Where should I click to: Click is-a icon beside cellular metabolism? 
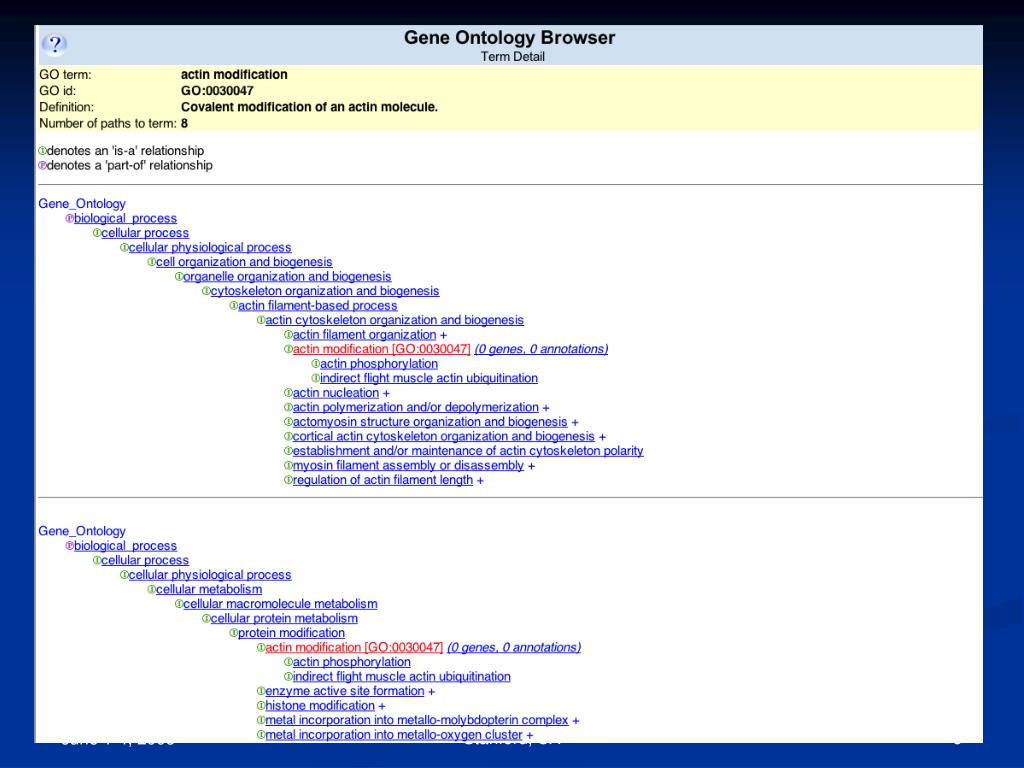pos(151,589)
